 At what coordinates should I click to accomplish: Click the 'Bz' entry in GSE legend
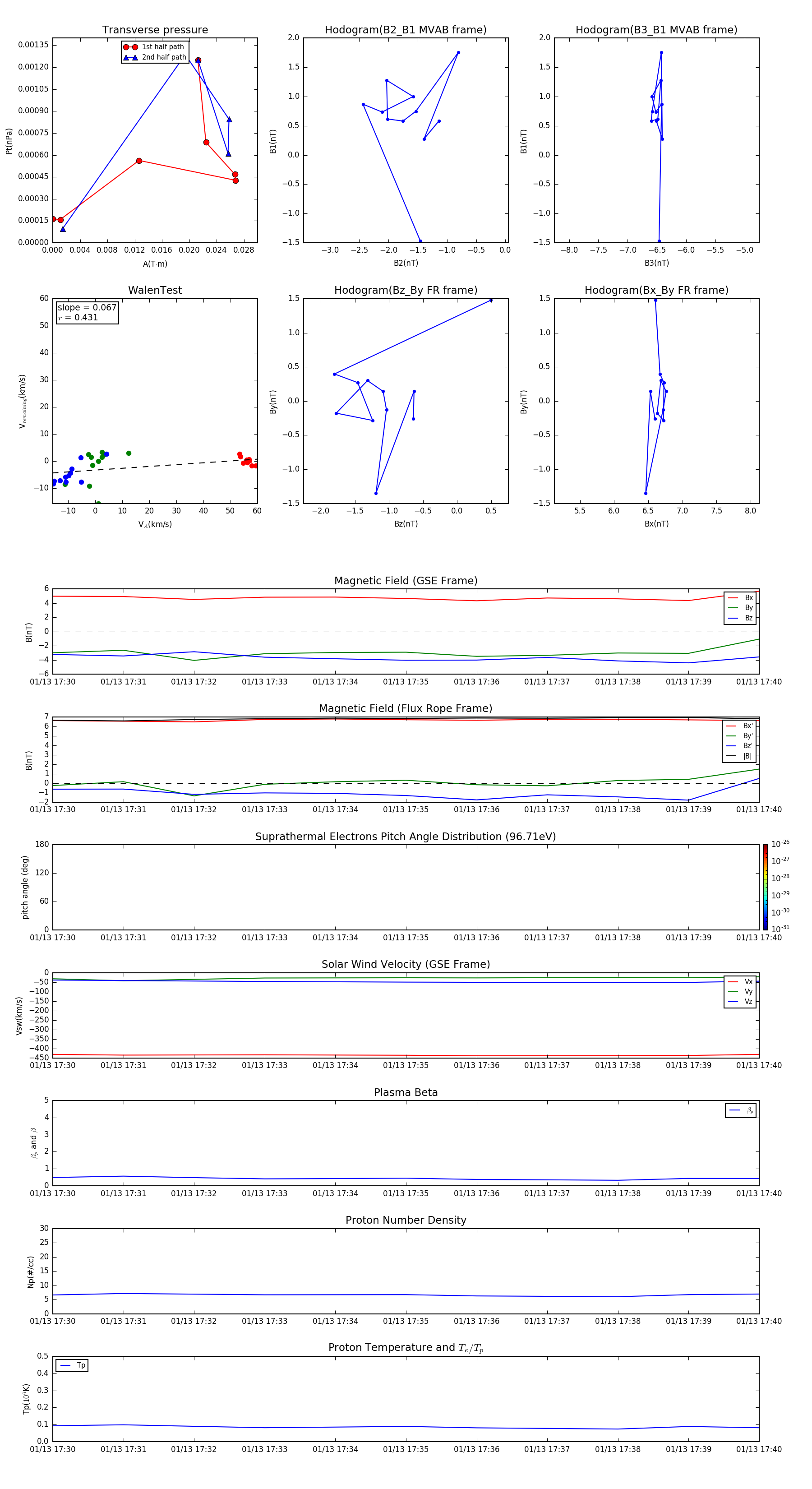point(740,618)
